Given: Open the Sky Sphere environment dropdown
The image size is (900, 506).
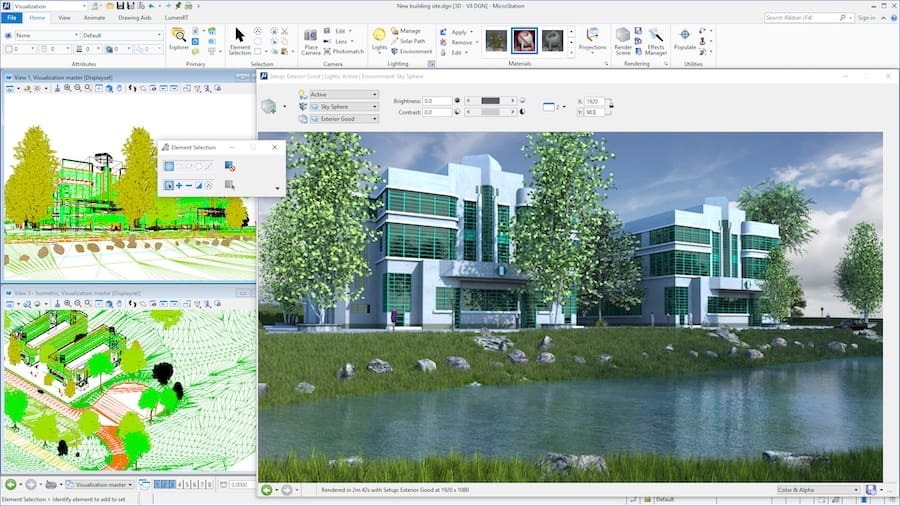Looking at the screenshot, I should click(343, 107).
